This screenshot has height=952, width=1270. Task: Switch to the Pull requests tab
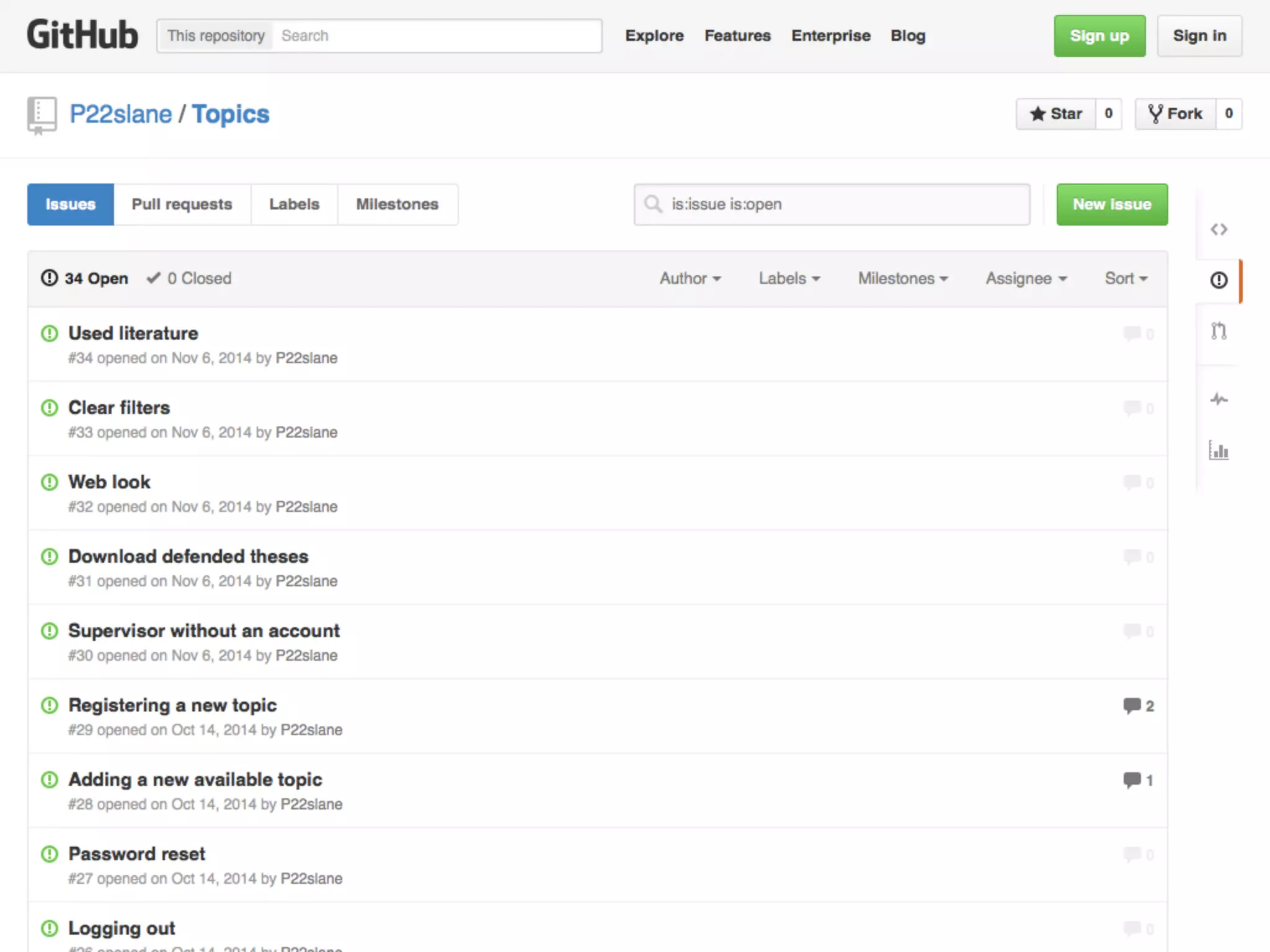[182, 205]
